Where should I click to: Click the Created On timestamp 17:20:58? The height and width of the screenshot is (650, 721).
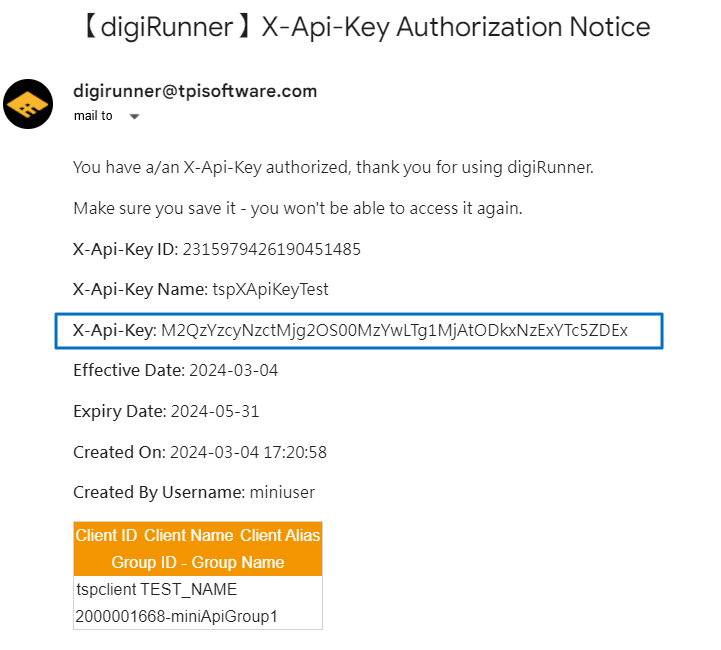[x=298, y=452]
